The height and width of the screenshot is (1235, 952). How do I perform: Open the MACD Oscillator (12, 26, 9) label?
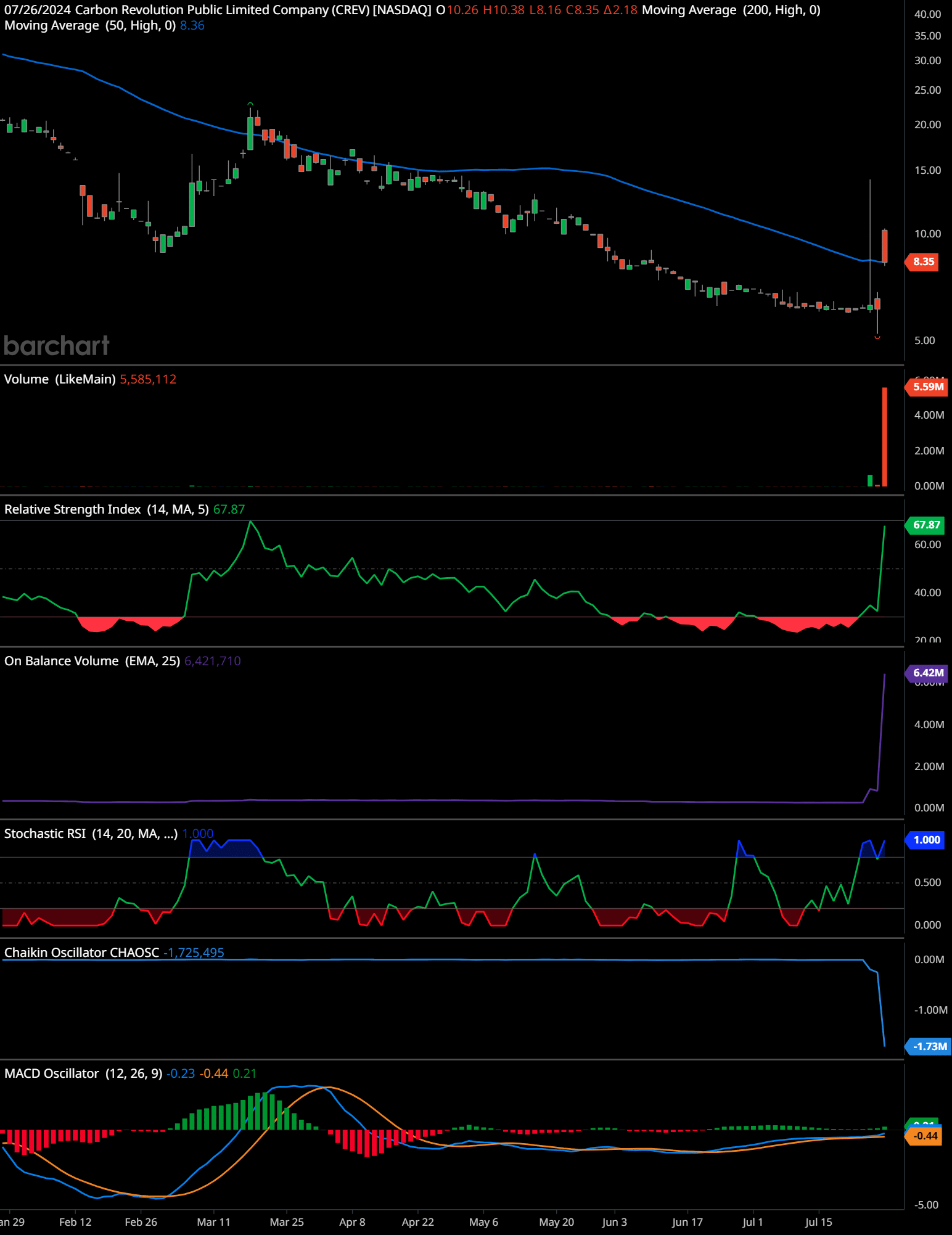(83, 1073)
